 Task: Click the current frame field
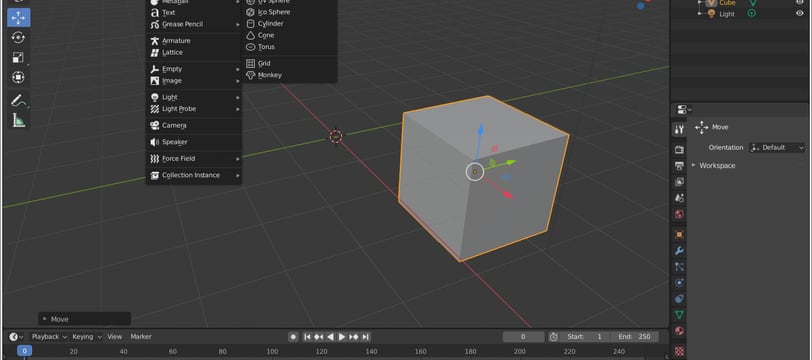tap(523, 337)
